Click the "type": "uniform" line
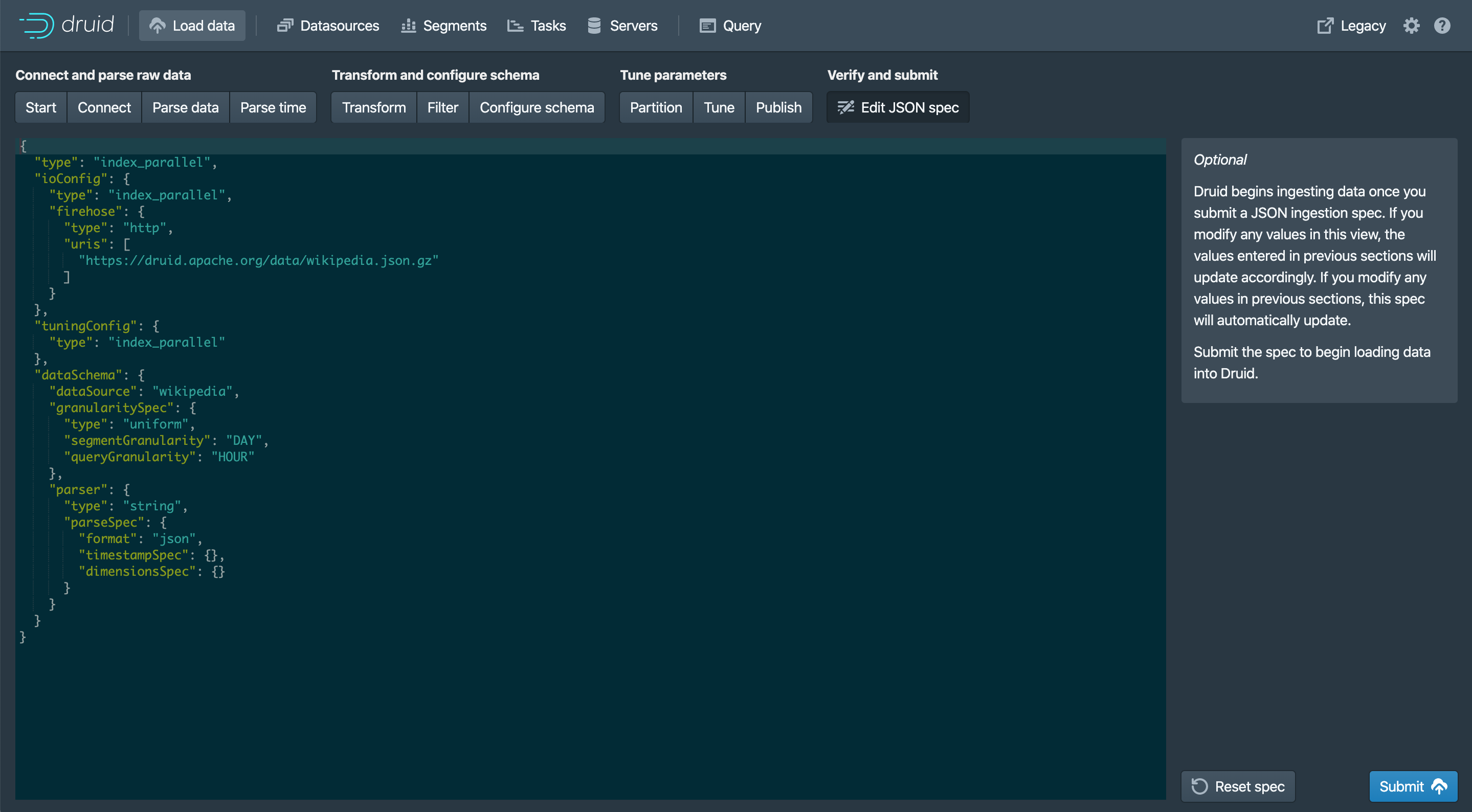This screenshot has width=1472, height=812. click(129, 424)
